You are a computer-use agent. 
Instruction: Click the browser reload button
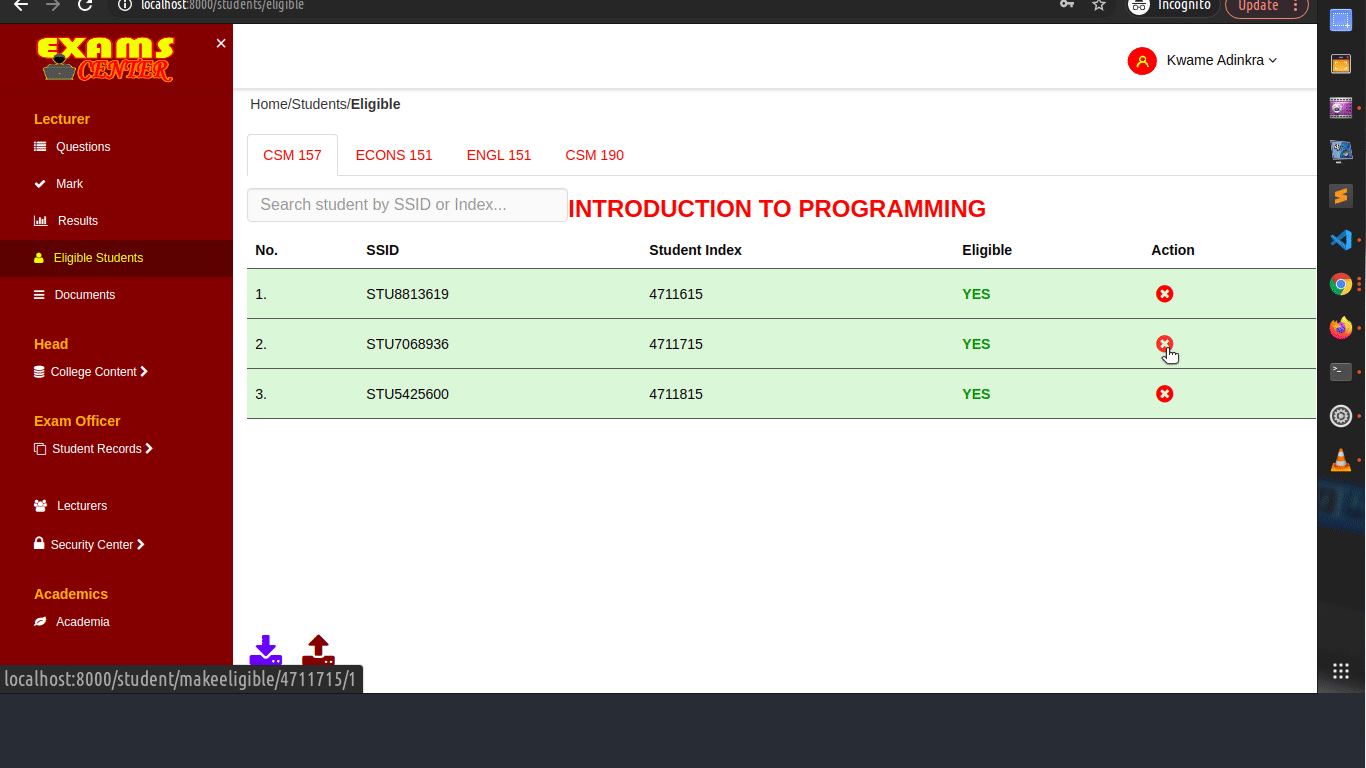pyautogui.click(x=85, y=5)
